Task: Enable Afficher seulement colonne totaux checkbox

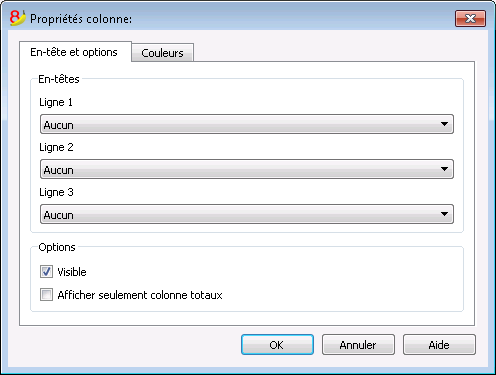Action: [x=46, y=295]
